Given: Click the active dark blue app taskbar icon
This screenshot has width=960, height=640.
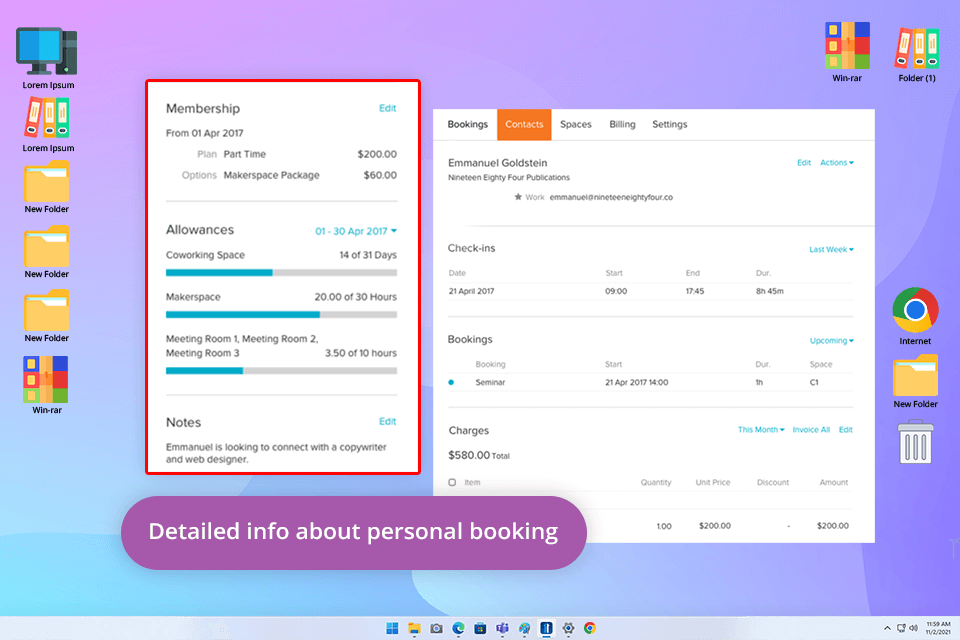Looking at the screenshot, I should pos(546,628).
